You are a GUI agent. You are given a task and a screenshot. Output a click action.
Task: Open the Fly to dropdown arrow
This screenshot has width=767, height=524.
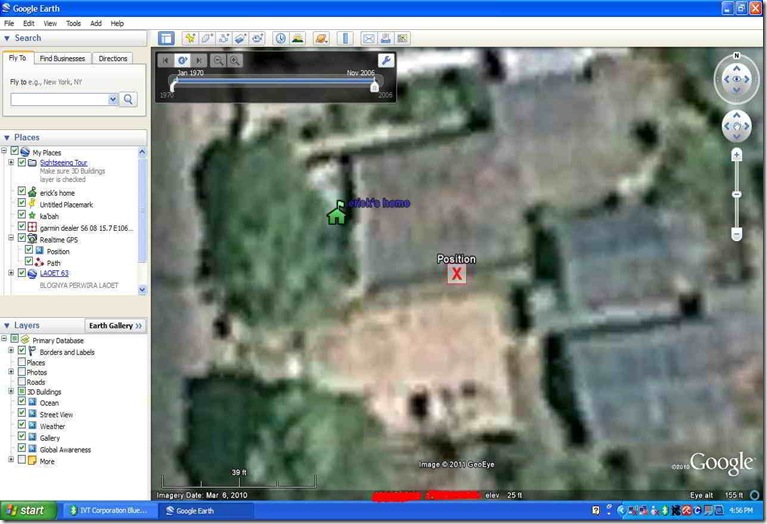tap(113, 99)
